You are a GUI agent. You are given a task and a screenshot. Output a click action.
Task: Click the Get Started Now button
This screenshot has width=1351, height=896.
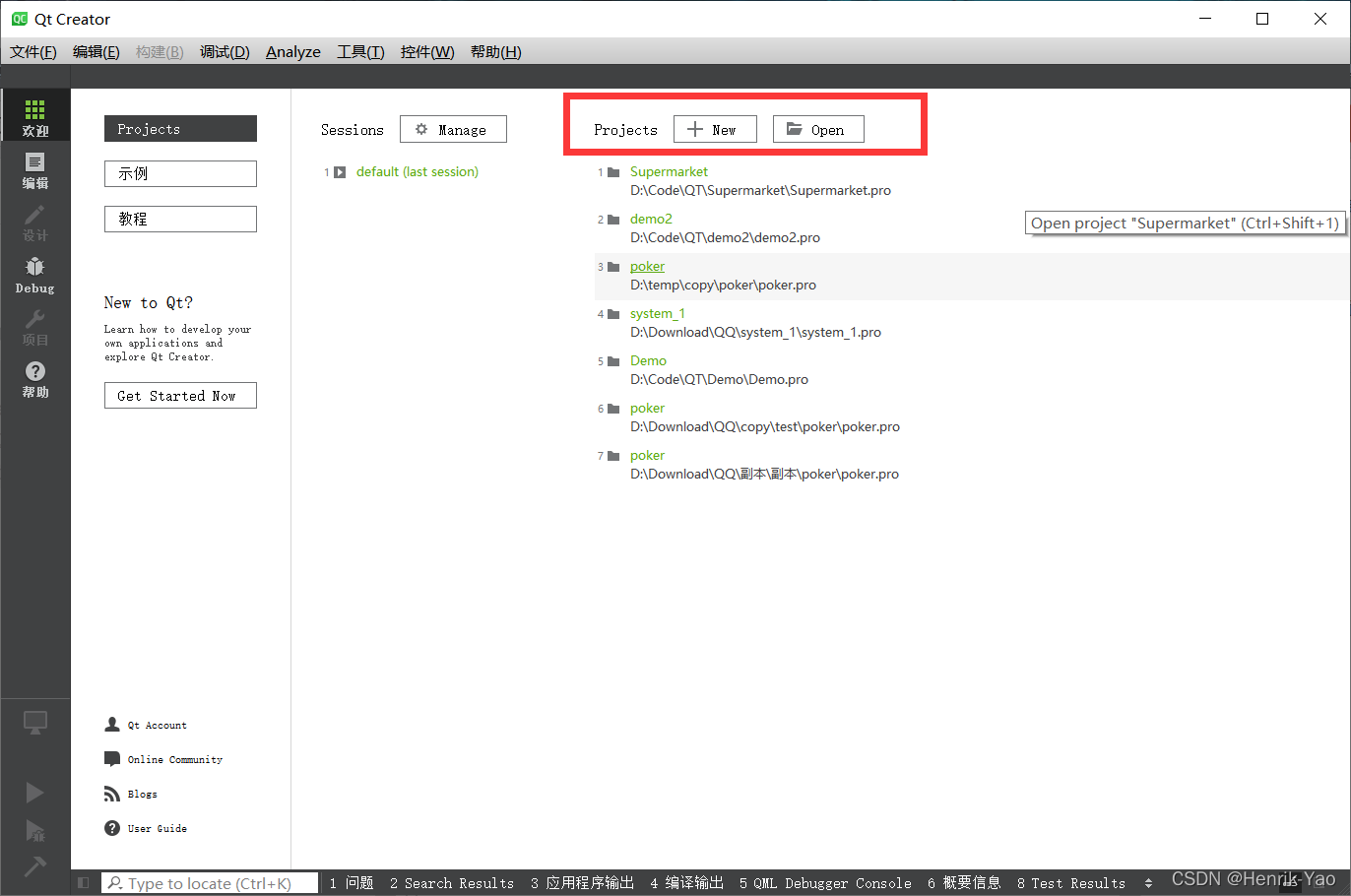tap(180, 396)
